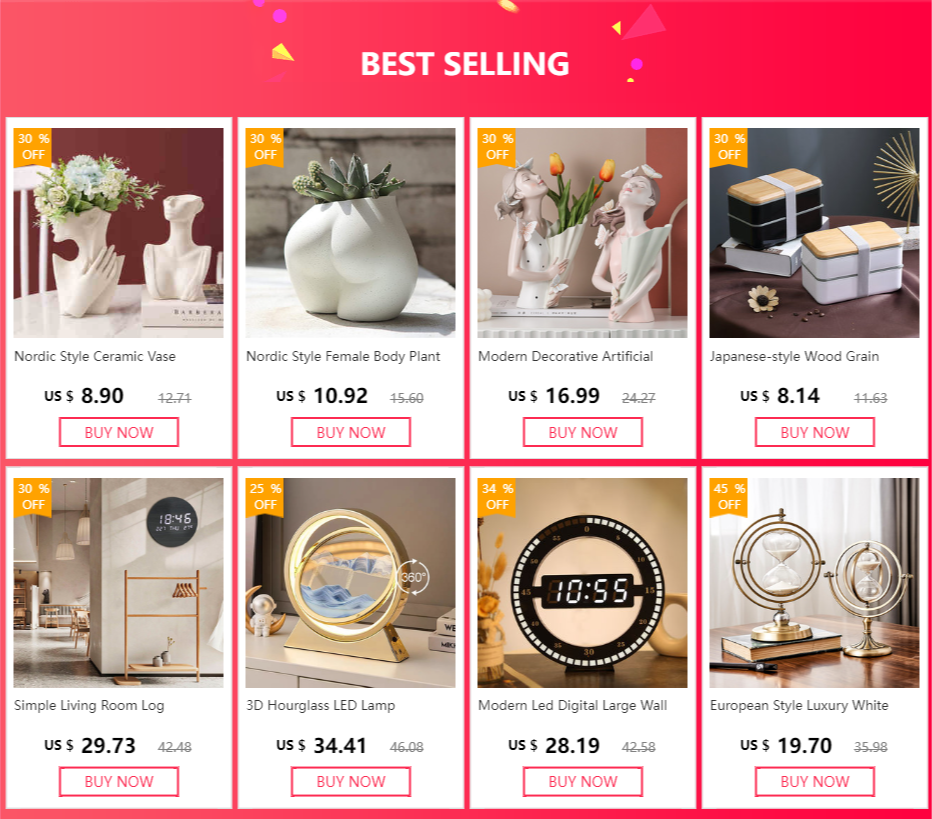Open the 3D hourglass sand lamp image
The image size is (932, 819).
351,583
